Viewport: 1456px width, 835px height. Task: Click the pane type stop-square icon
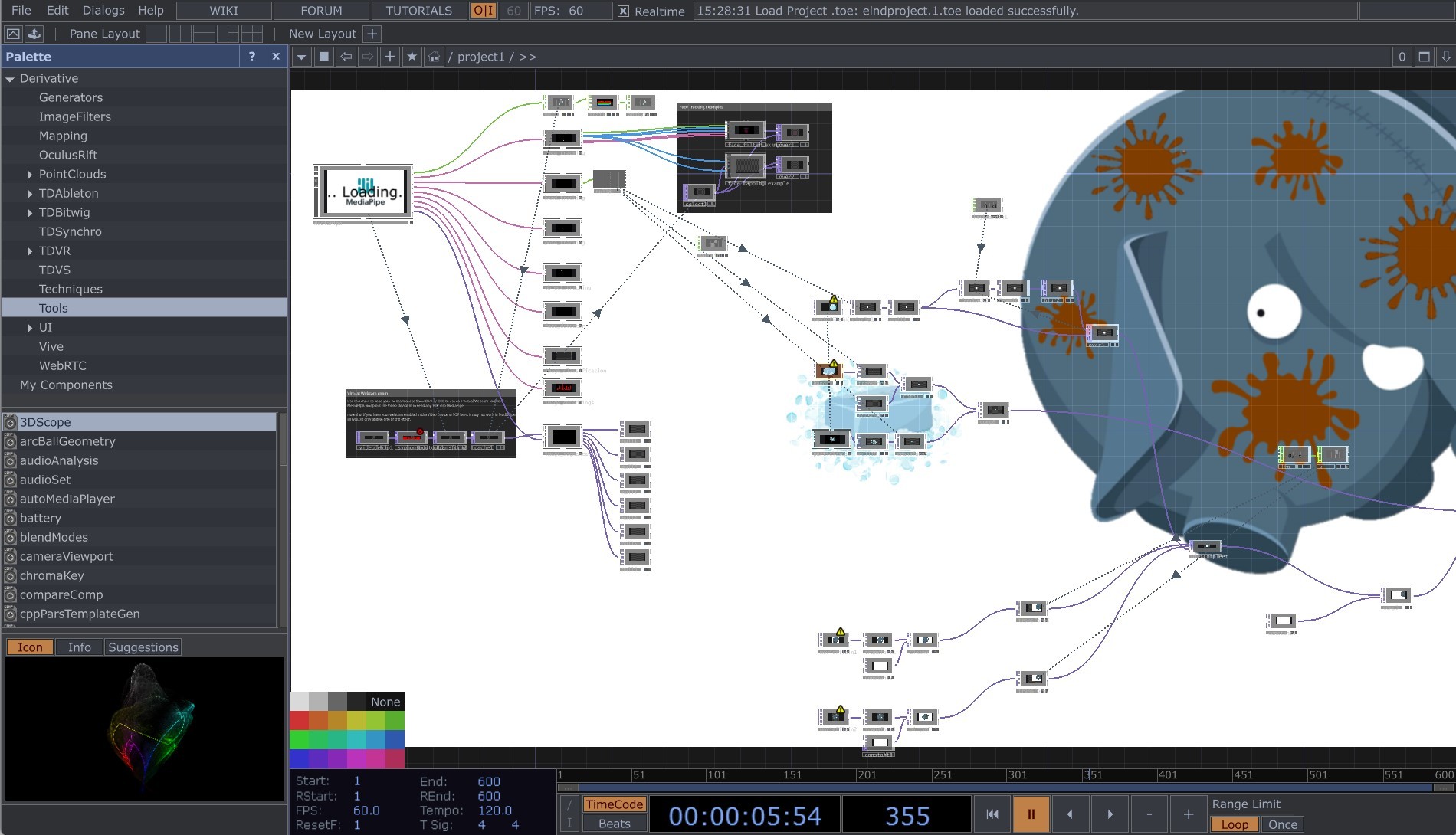[x=324, y=57]
